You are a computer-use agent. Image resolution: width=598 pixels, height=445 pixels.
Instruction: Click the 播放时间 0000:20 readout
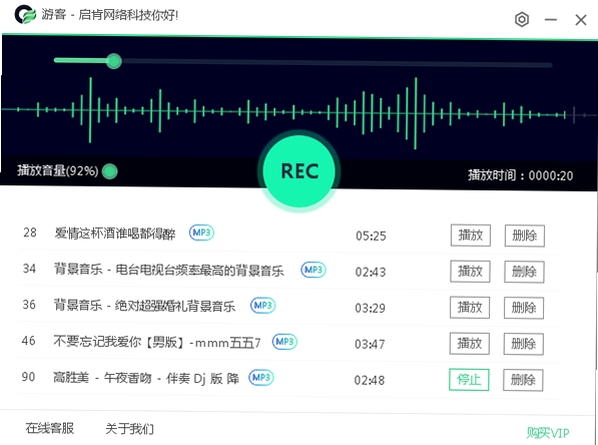pos(521,175)
